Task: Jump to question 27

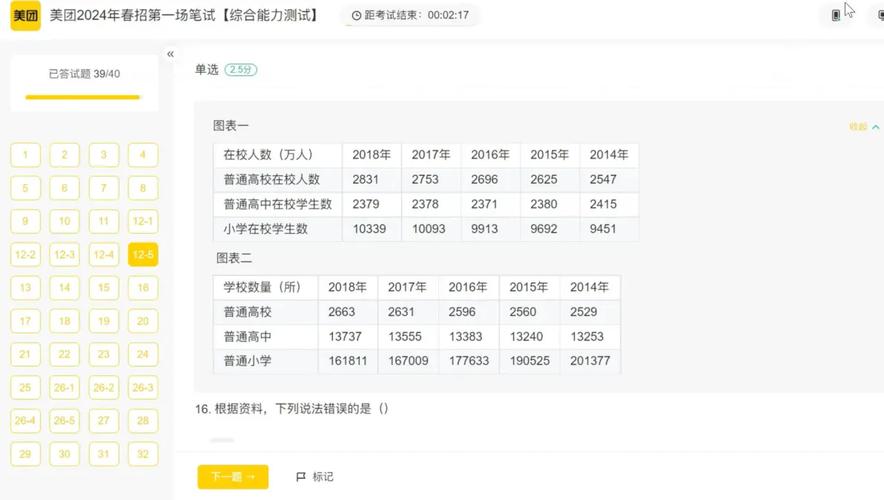Action: [x=104, y=421]
